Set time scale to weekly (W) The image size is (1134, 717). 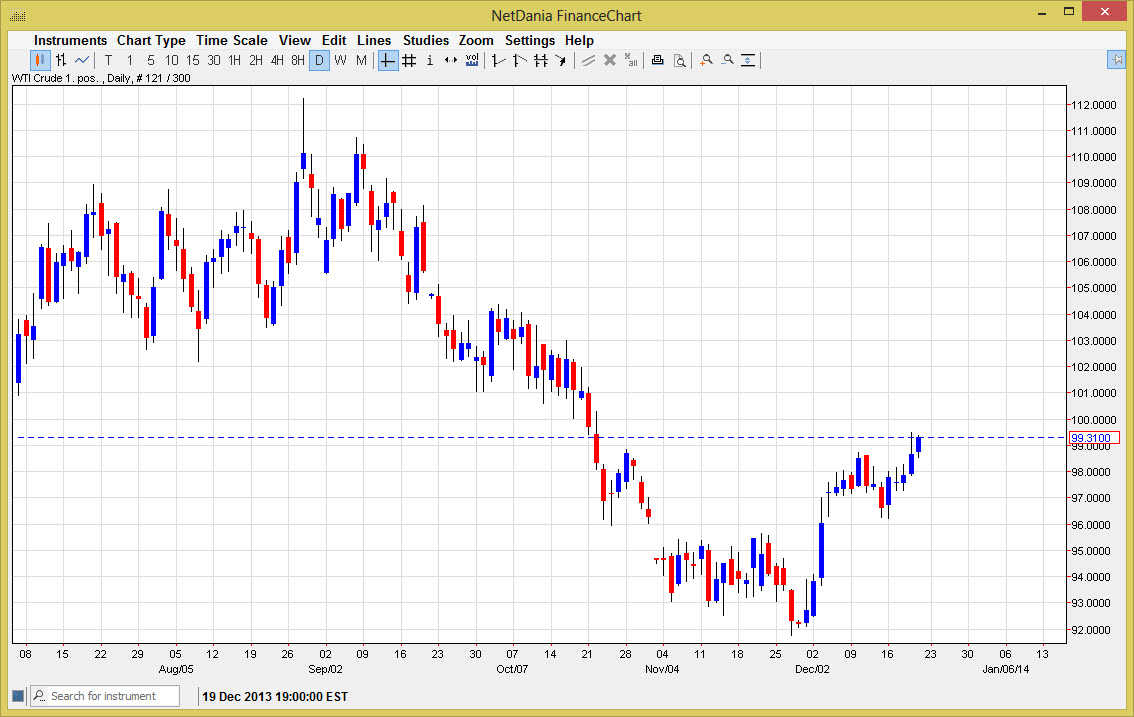coord(340,60)
